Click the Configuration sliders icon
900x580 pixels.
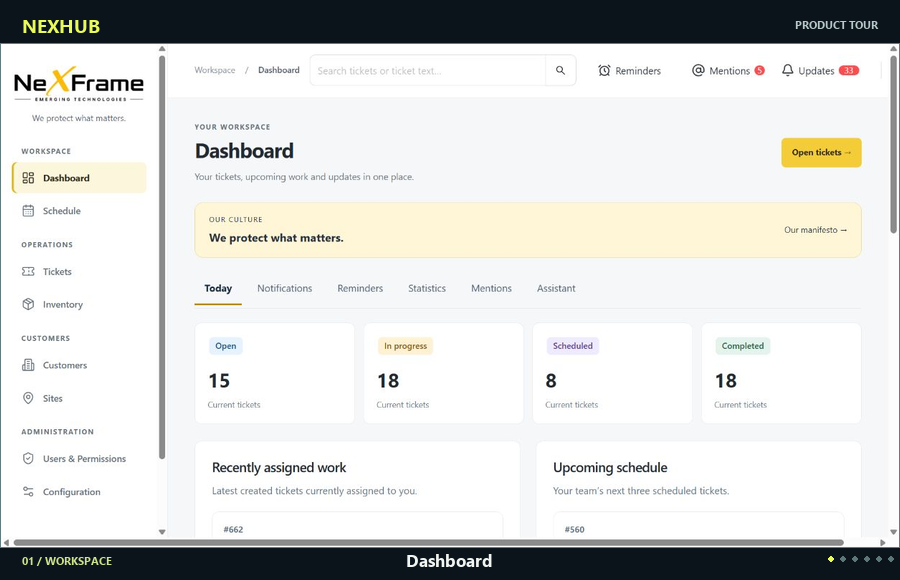point(28,492)
